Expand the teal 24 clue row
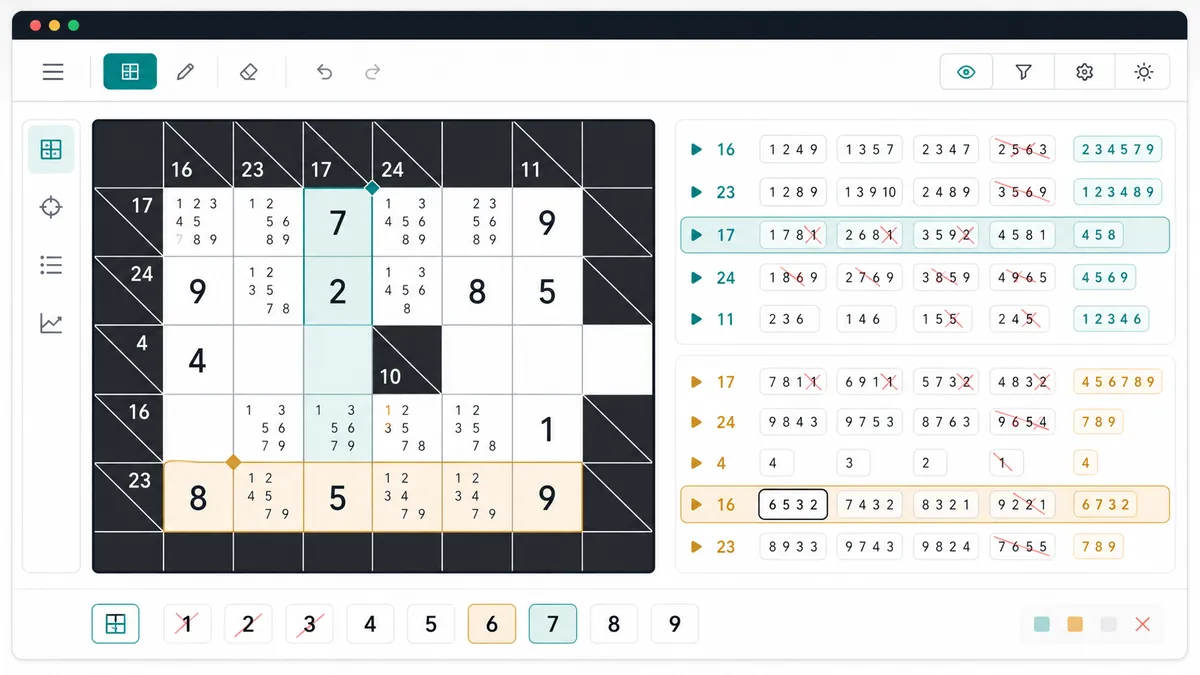The width and height of the screenshot is (1200, 675). click(x=697, y=277)
